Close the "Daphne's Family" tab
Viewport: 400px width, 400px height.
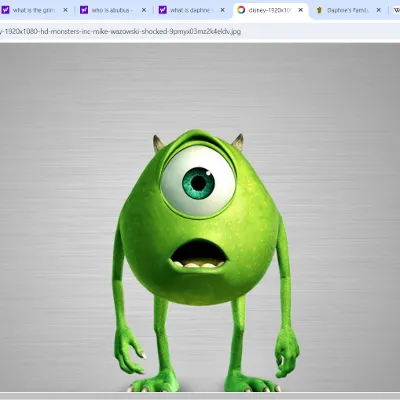tap(379, 10)
